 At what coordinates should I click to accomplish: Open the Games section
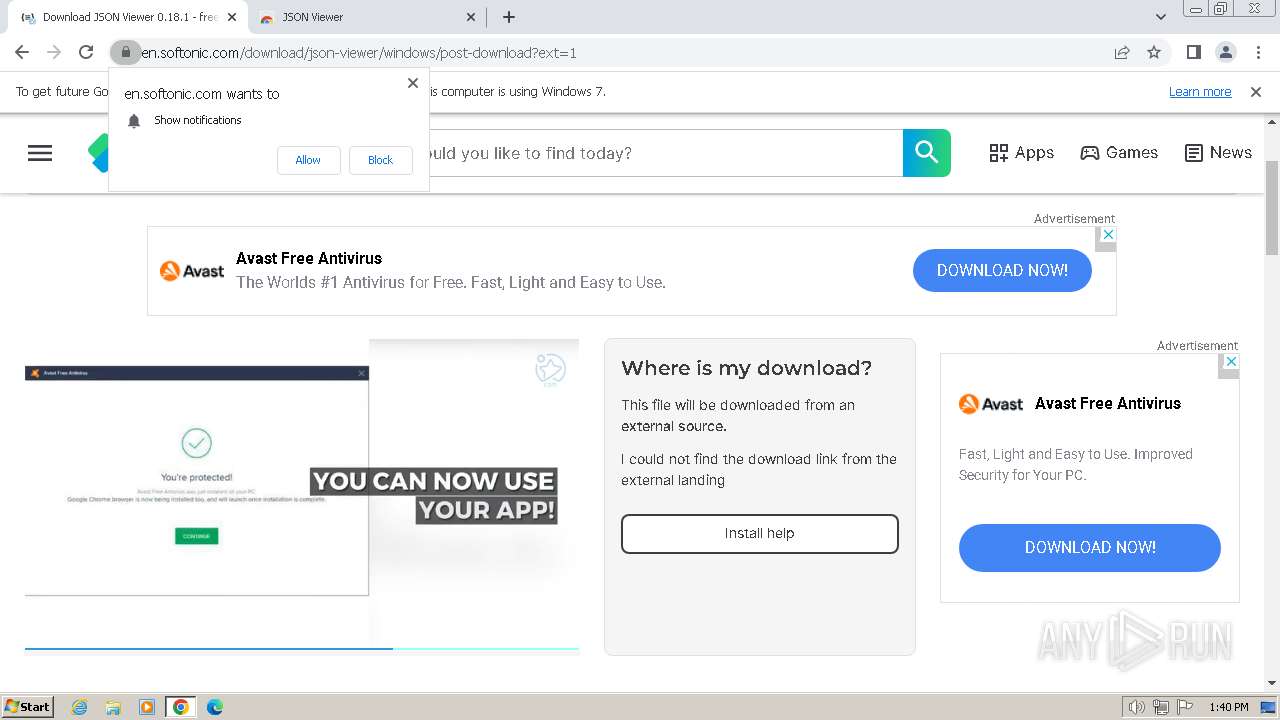pos(1119,153)
